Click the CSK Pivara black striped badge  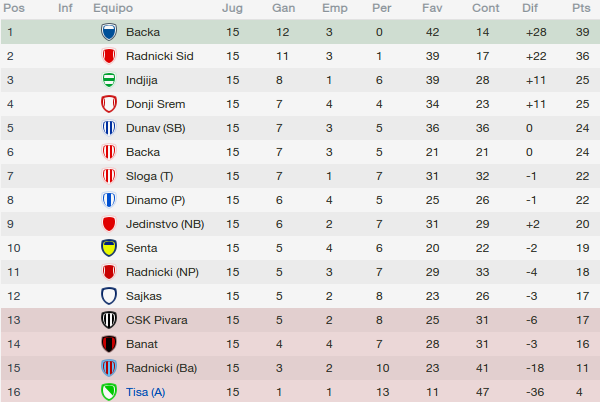[x=109, y=320]
